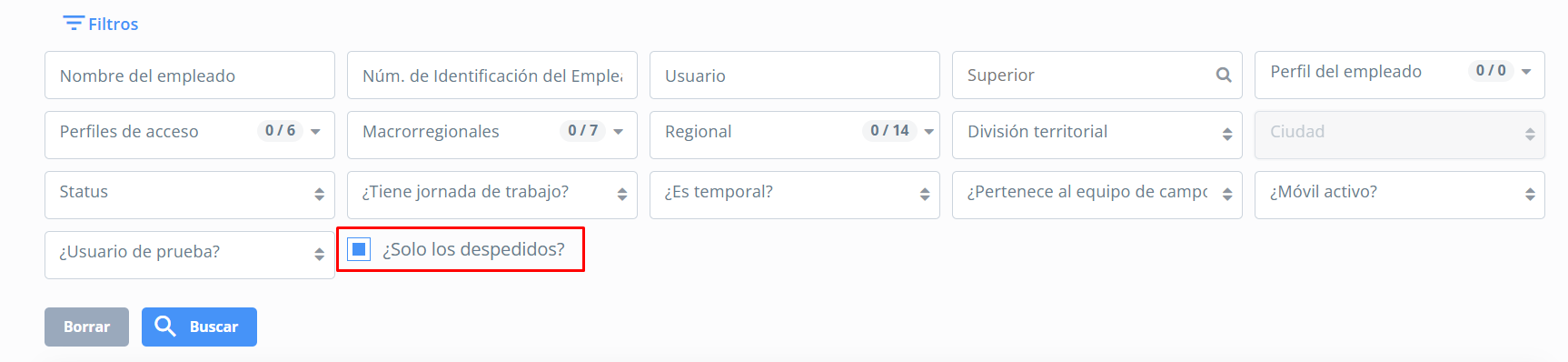Screen dimensions: 1568x362
Task: Click arrows icon in ¿Es temporal? field
Action: tap(925, 194)
